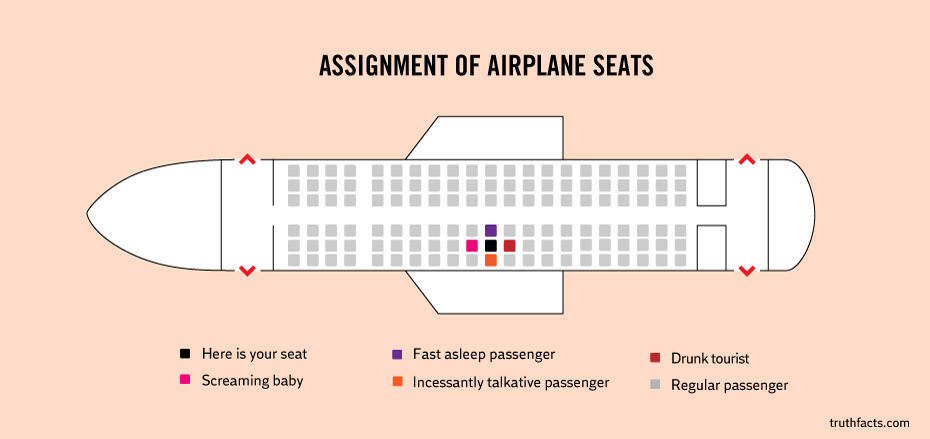The width and height of the screenshot is (930, 439).
Task: Click the pink screaming baby seat in cabin
Action: [472, 245]
